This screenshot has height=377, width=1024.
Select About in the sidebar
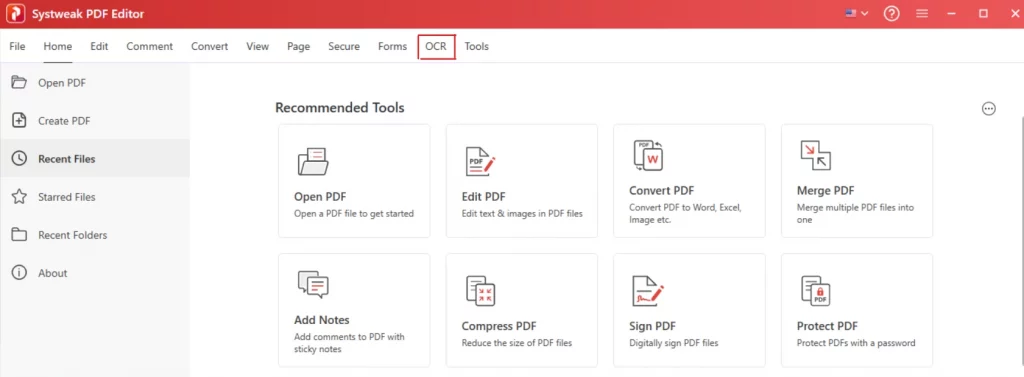point(95,272)
